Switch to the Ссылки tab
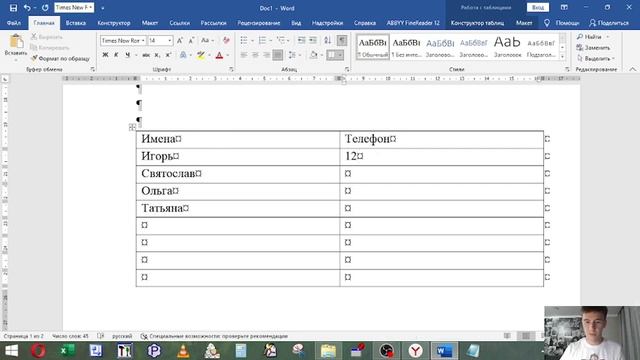640x360 pixels. [x=180, y=23]
